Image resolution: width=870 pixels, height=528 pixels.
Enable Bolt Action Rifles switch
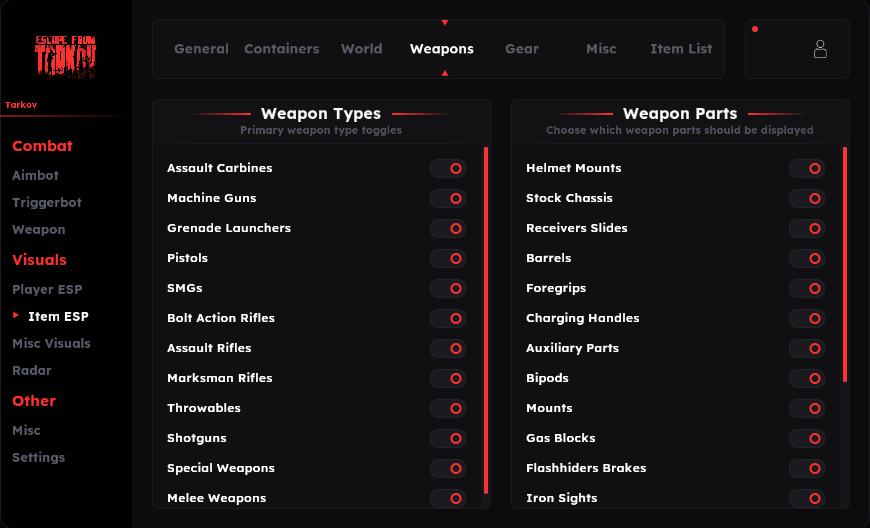click(448, 318)
